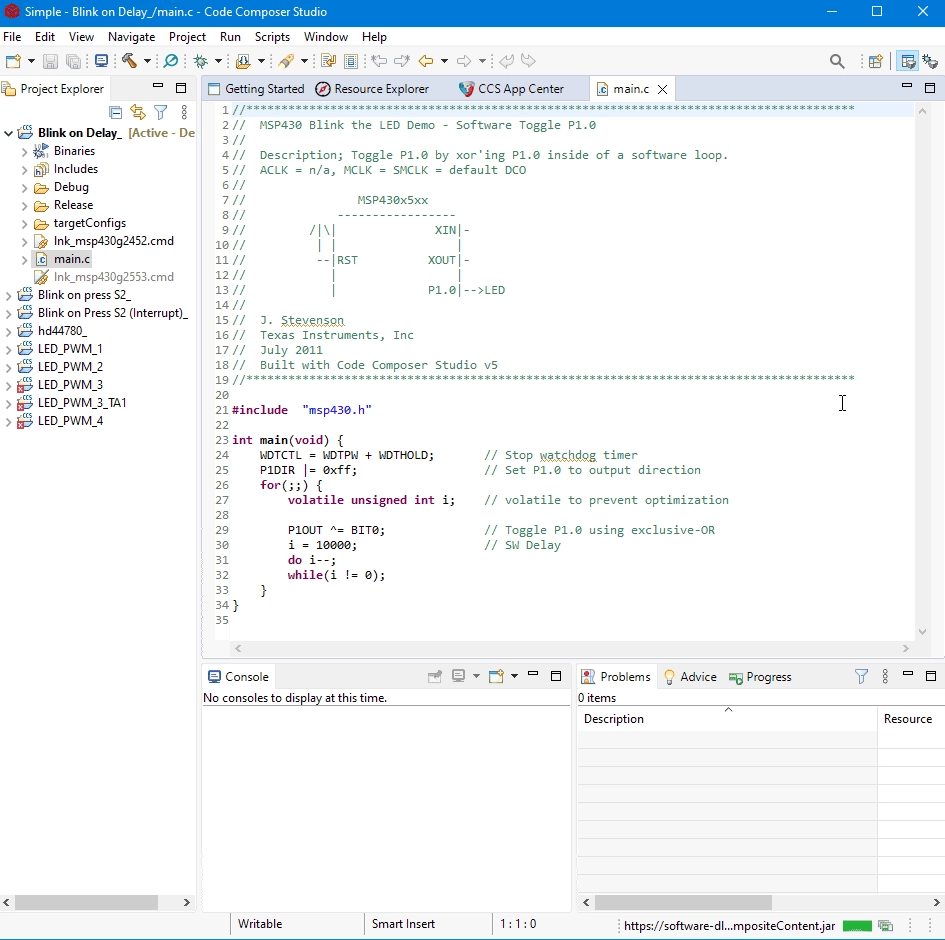Click the Save icon in toolbar
945x940 pixels.
tap(51, 61)
